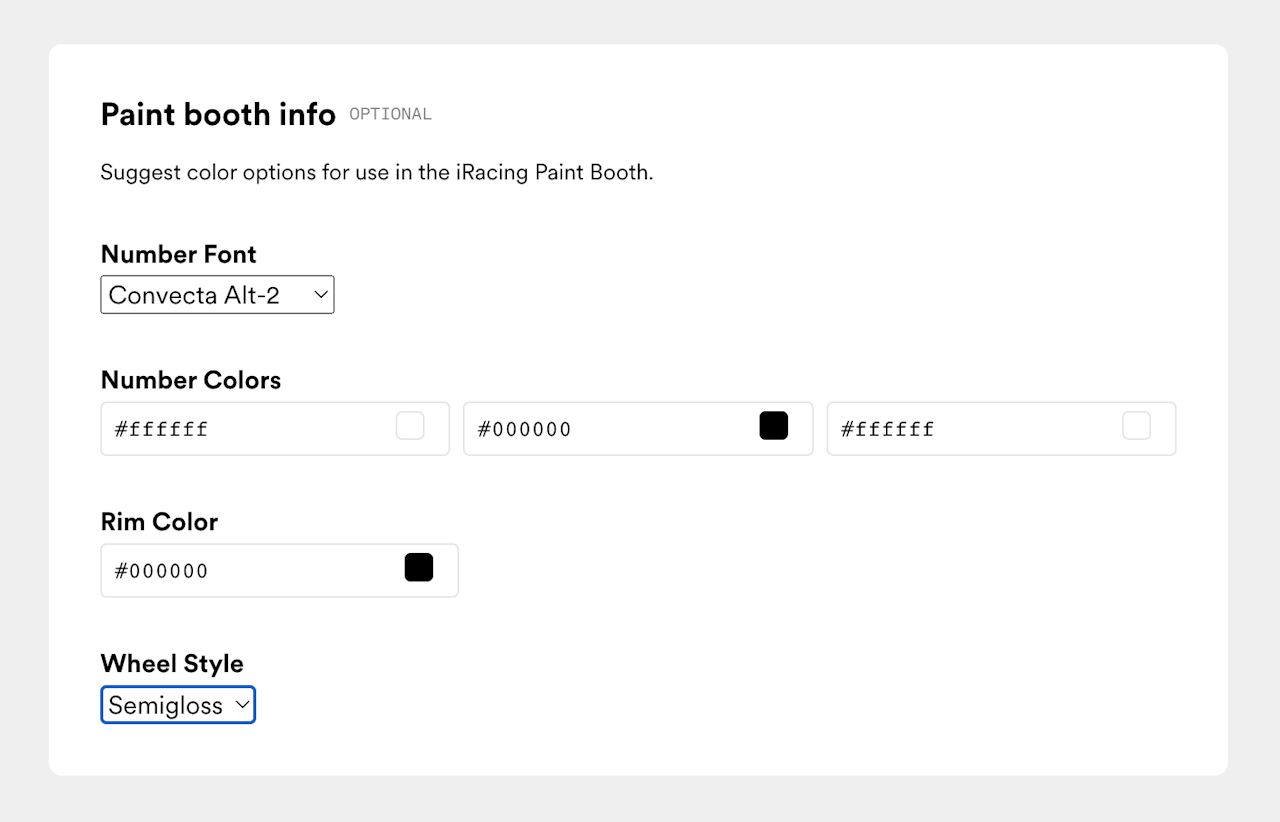Open the black swatch in second Number Color
Viewport: 1280px width, 822px height.
point(774,426)
